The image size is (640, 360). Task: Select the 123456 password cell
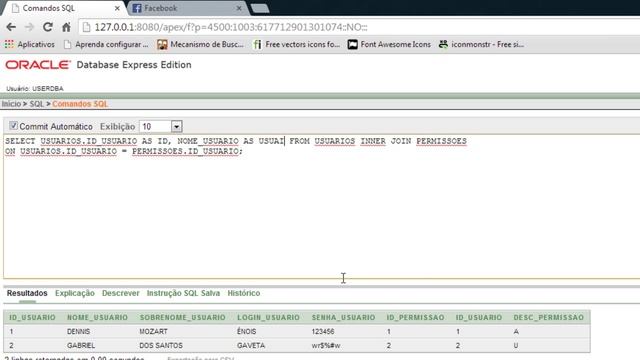[323, 331]
